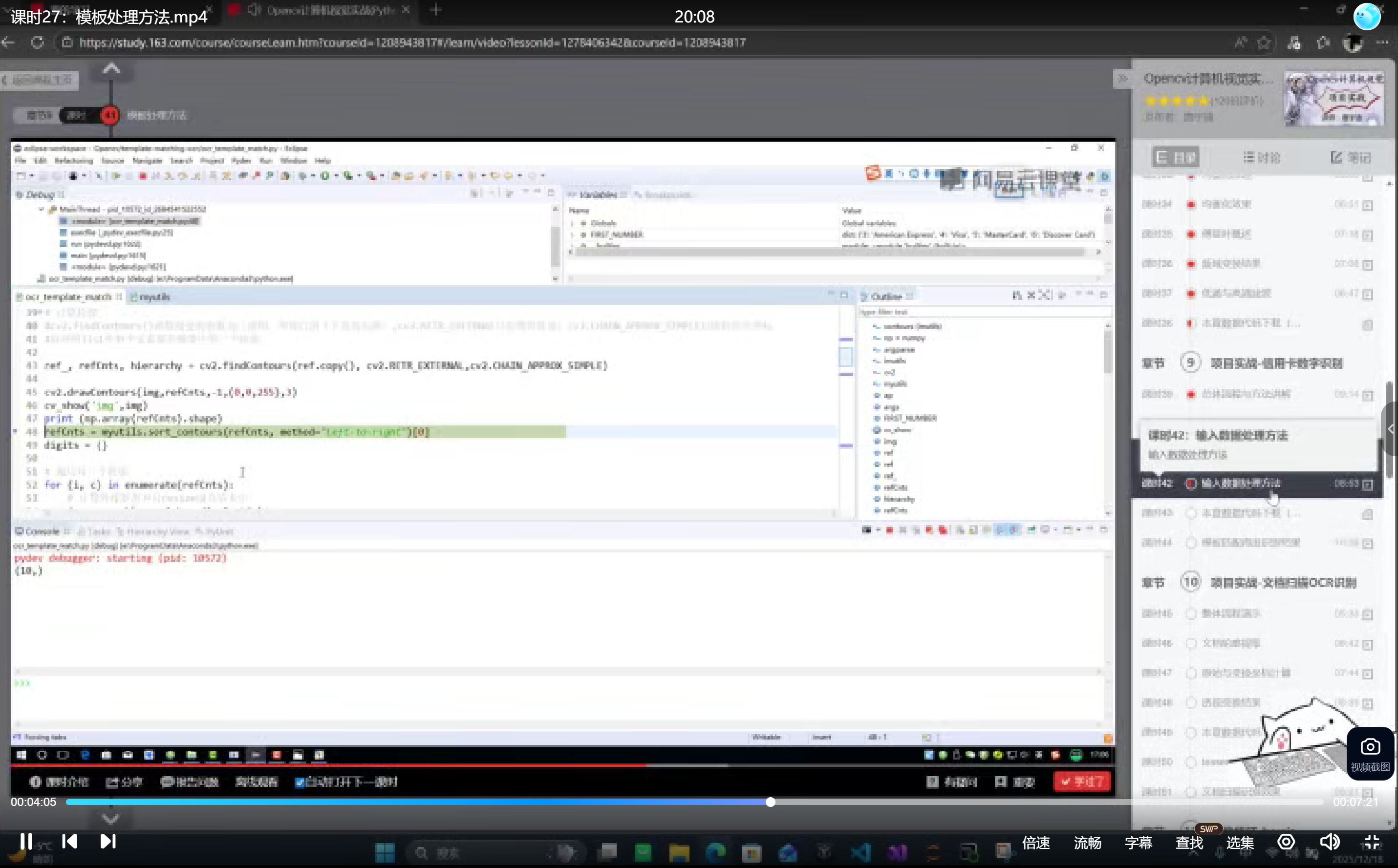Switch to the myutils editor tab
1398x868 pixels.
coord(151,297)
